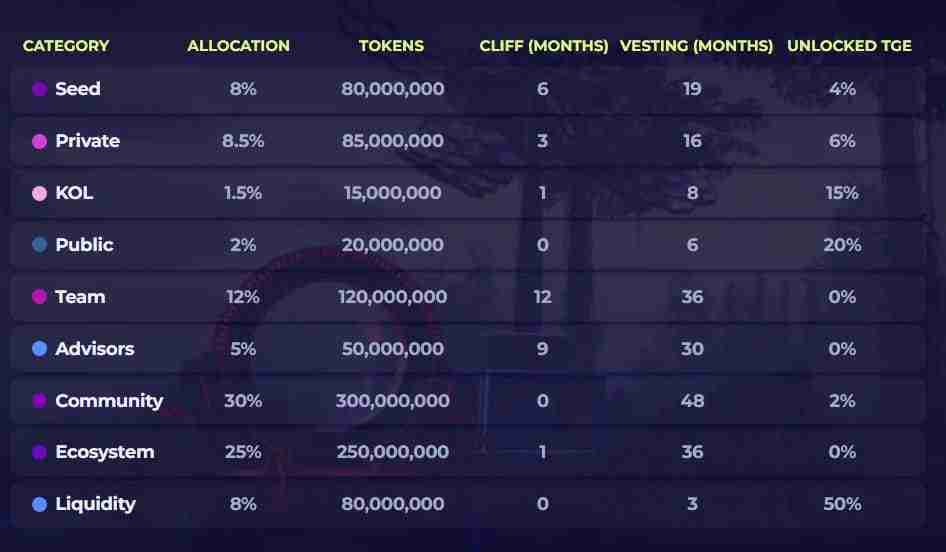Click the Community category label
The image size is (946, 552).
coord(109,401)
